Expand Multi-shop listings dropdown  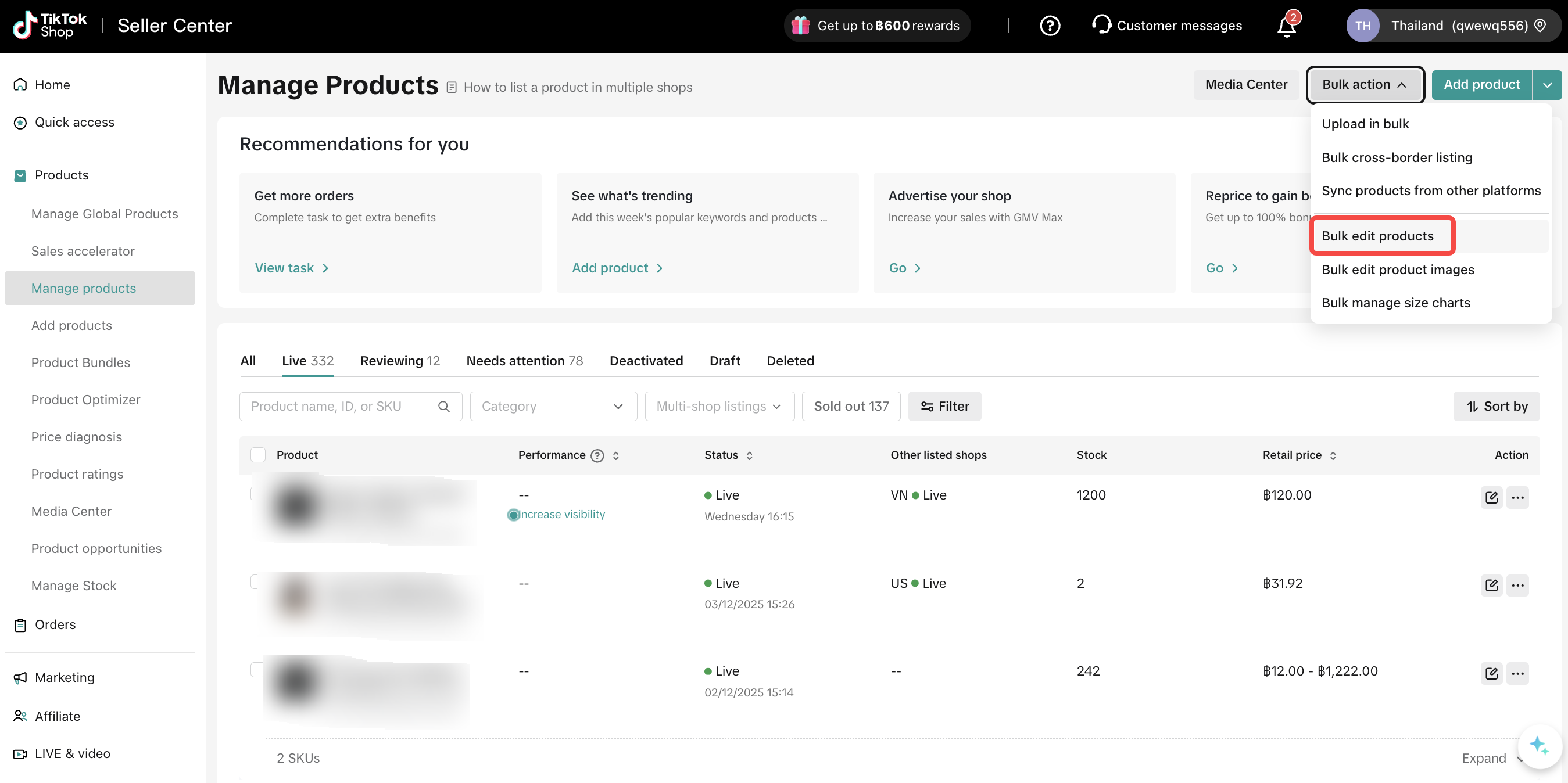[x=719, y=407]
